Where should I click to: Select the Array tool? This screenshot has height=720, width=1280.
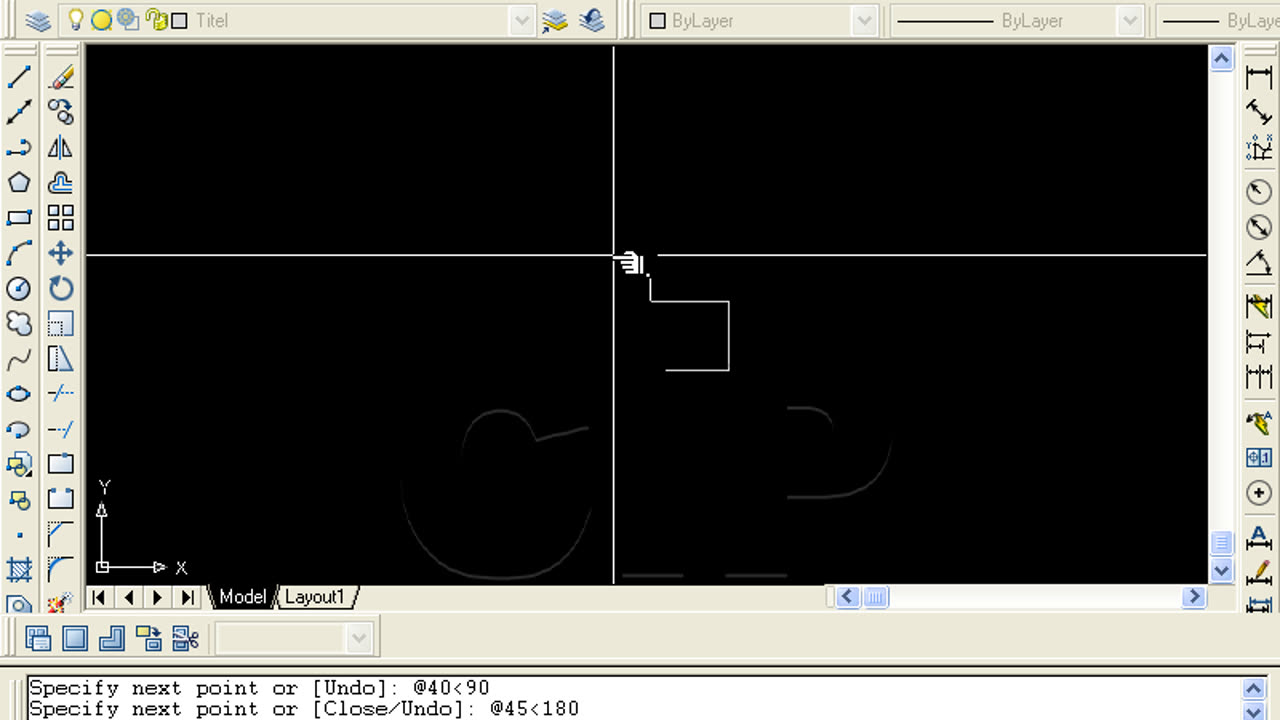[61, 218]
